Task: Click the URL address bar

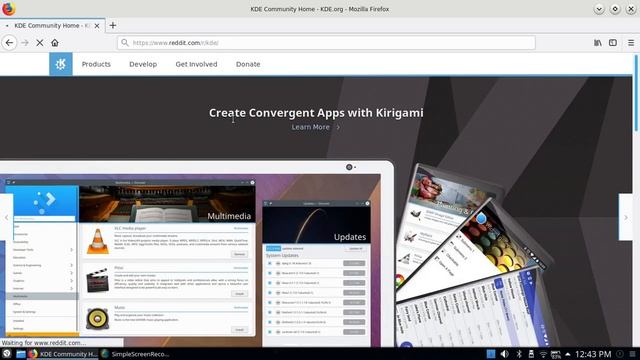Action: [326, 42]
